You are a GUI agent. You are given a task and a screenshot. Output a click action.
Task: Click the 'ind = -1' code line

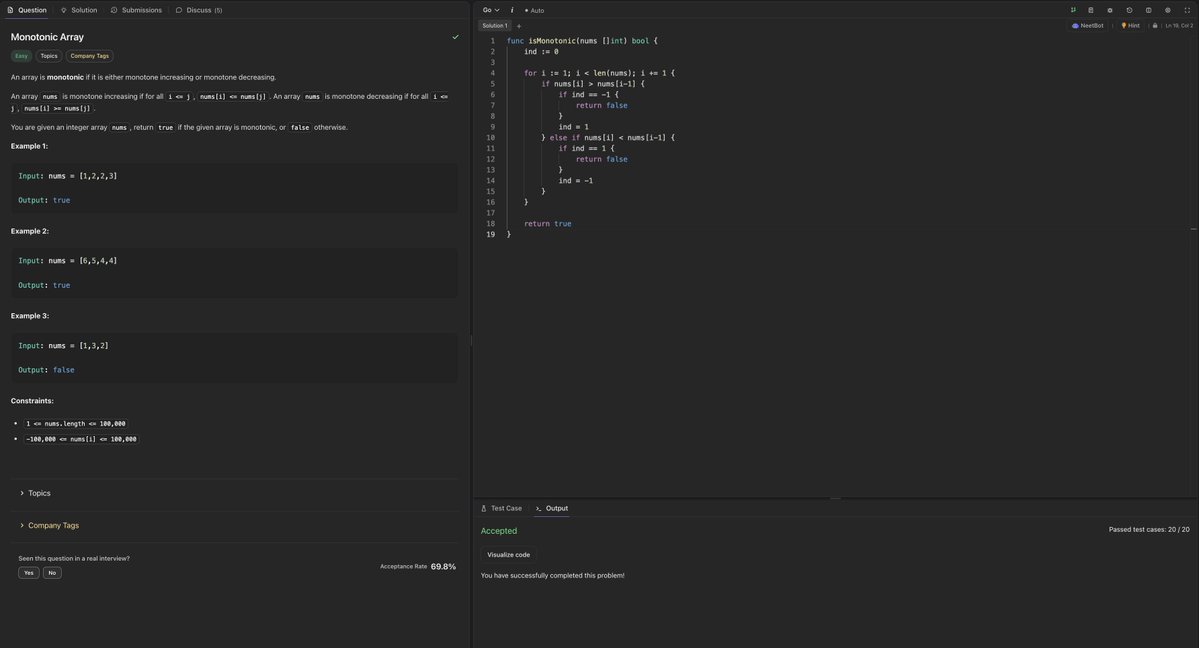[x=575, y=181]
